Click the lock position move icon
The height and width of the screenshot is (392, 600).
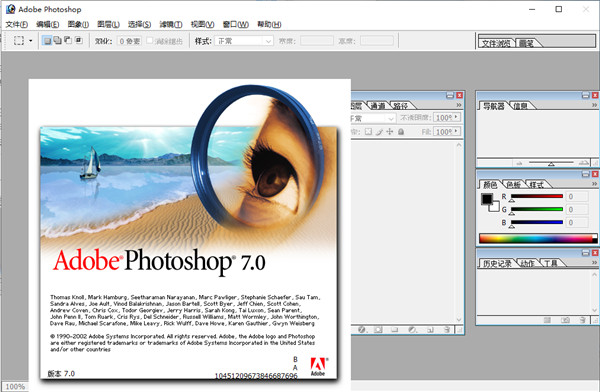[390, 132]
